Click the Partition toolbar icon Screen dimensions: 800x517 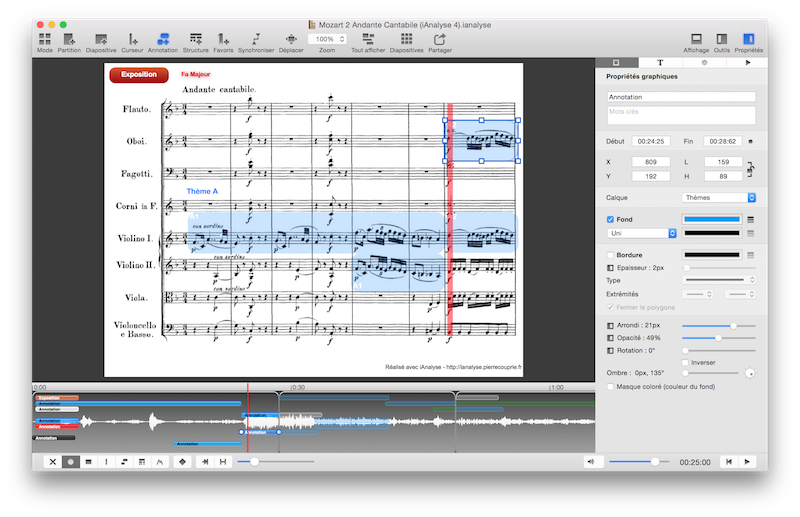69,39
